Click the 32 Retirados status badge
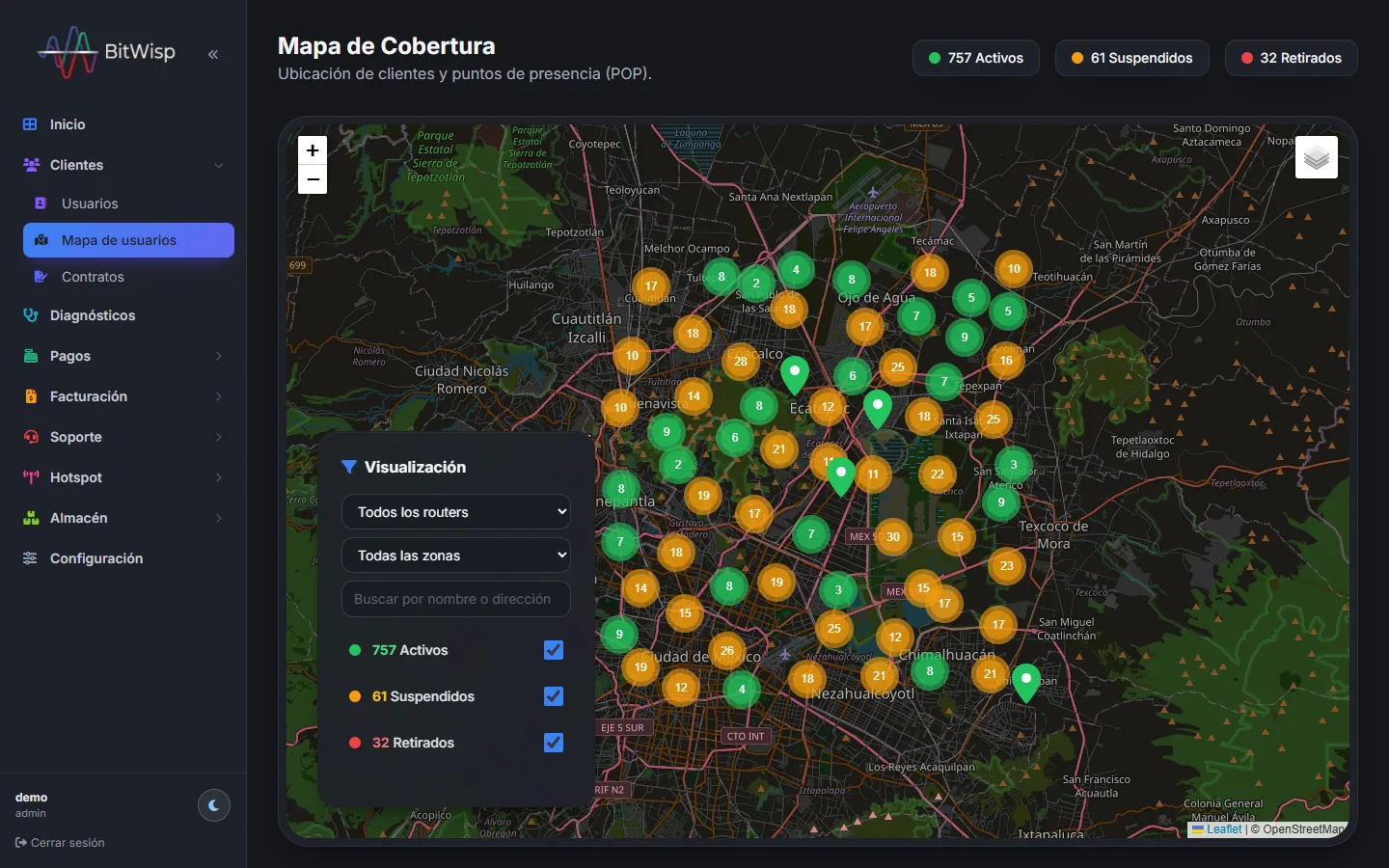1389x868 pixels. click(1292, 58)
